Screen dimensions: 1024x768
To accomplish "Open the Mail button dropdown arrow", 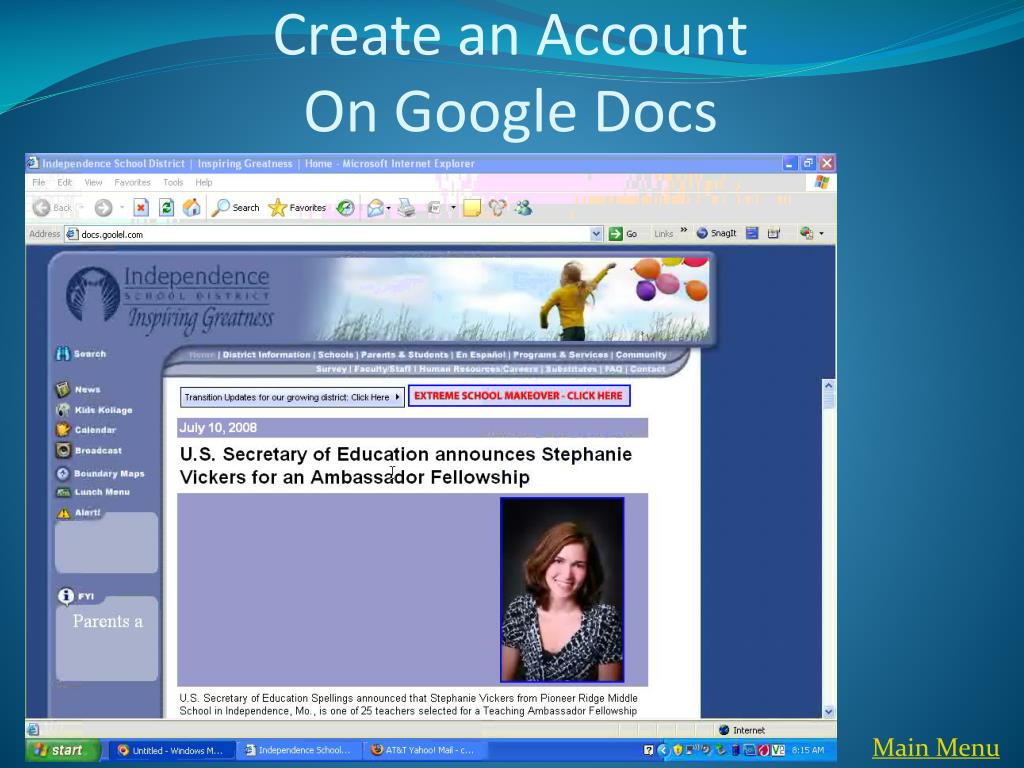I will tap(389, 208).
